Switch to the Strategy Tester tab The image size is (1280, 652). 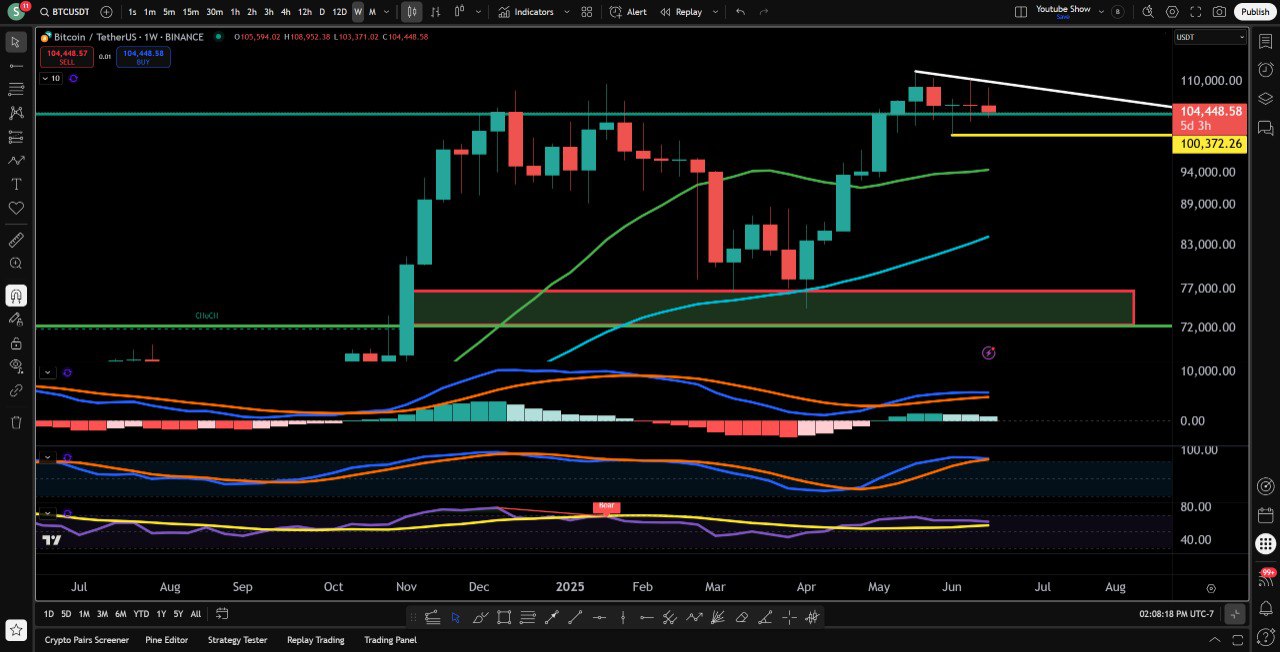coord(239,640)
